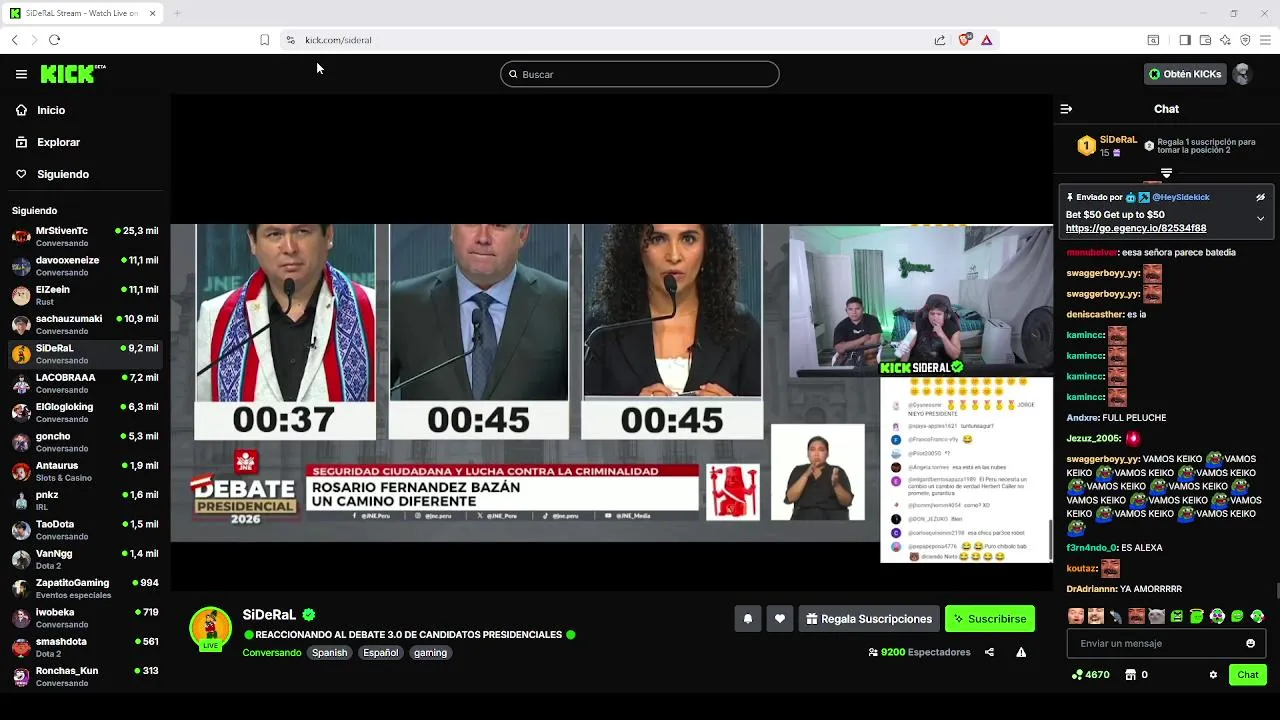1280x720 pixels.
Task: Select LACOBRAAA channel in sidebar
Action: (84, 383)
